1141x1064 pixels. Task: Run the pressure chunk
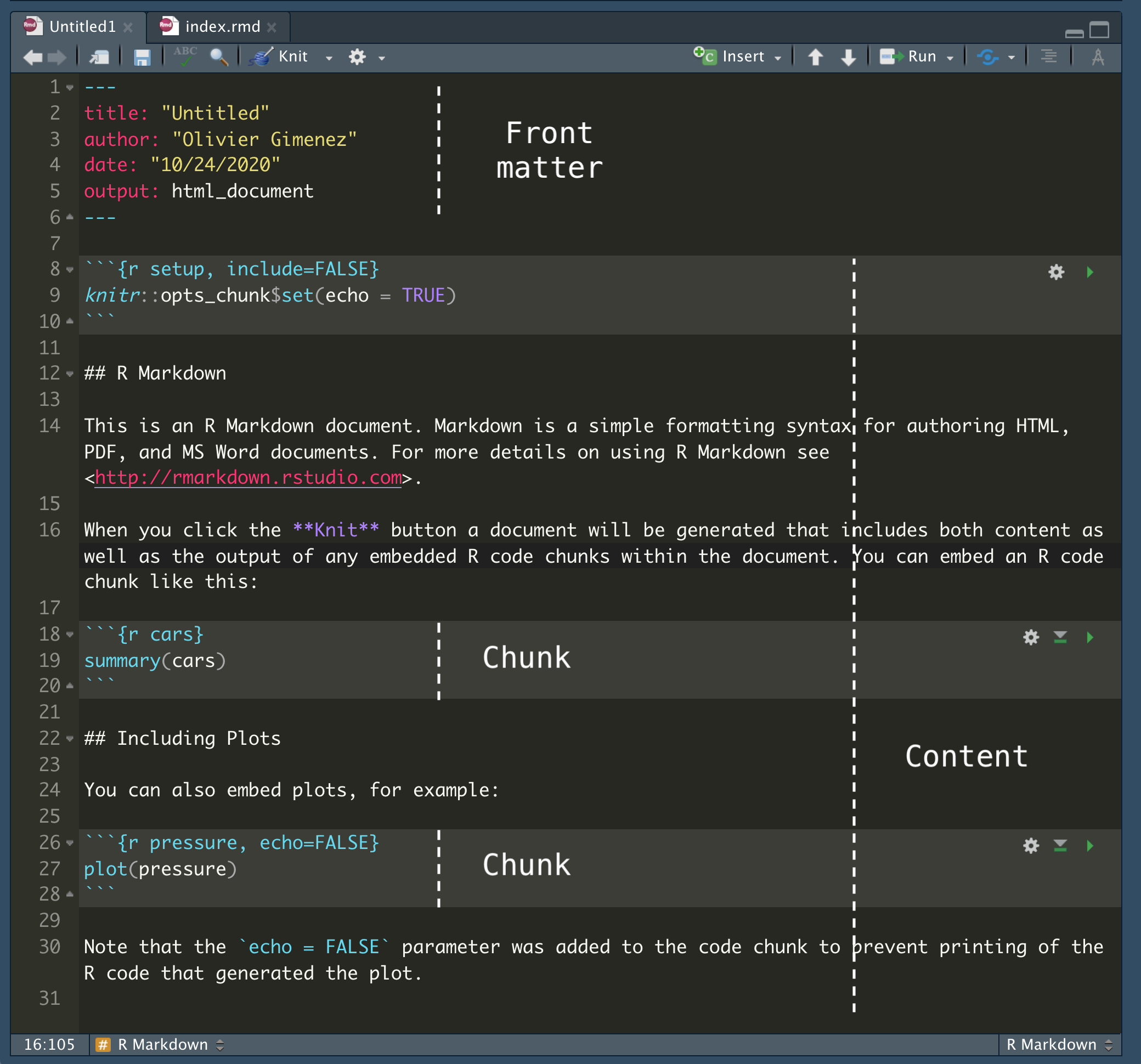click(1090, 845)
